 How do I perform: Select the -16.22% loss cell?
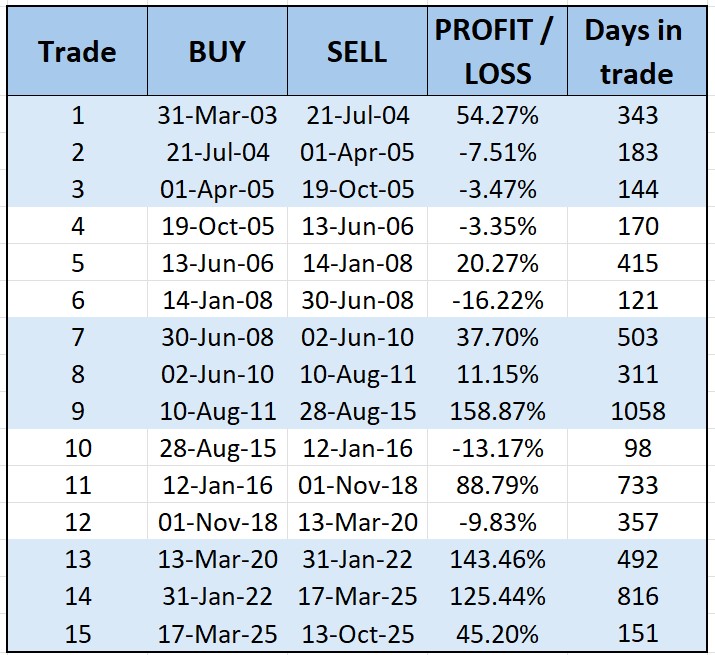[498, 300]
